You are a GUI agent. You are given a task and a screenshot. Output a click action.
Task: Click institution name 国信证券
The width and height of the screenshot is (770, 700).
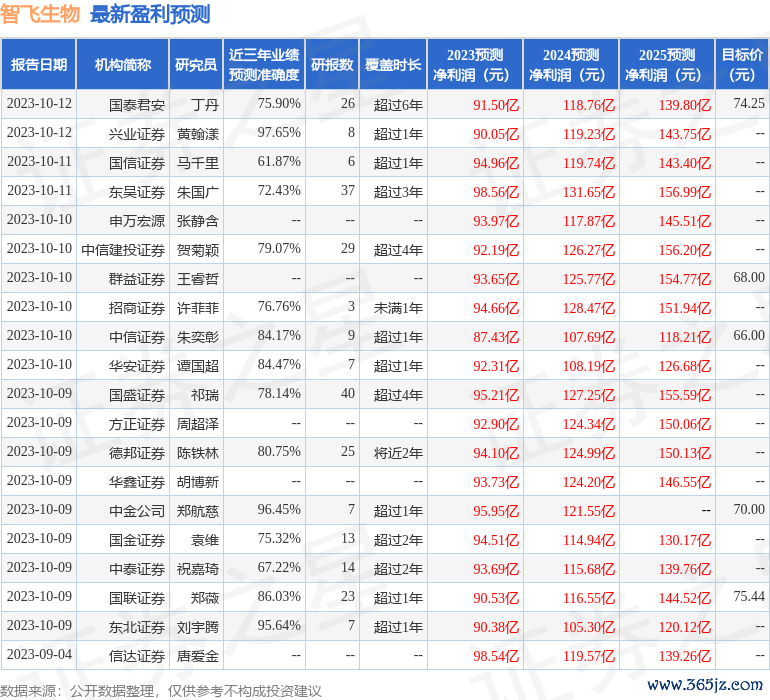click(137, 163)
